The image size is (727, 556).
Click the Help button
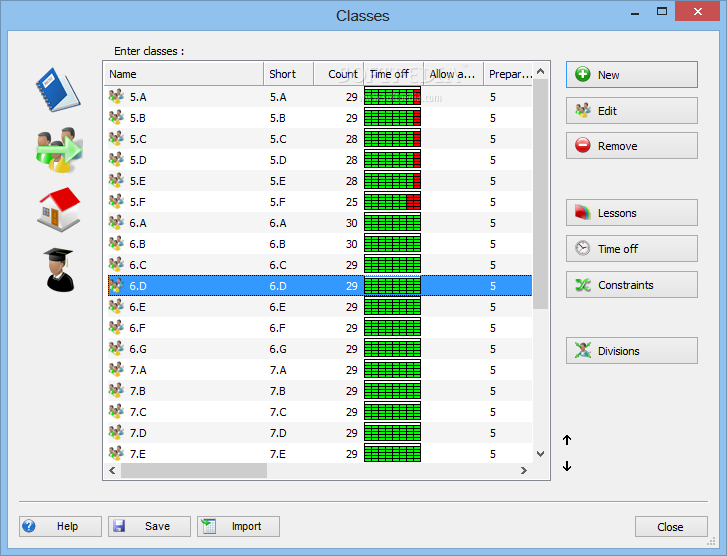(x=60, y=526)
